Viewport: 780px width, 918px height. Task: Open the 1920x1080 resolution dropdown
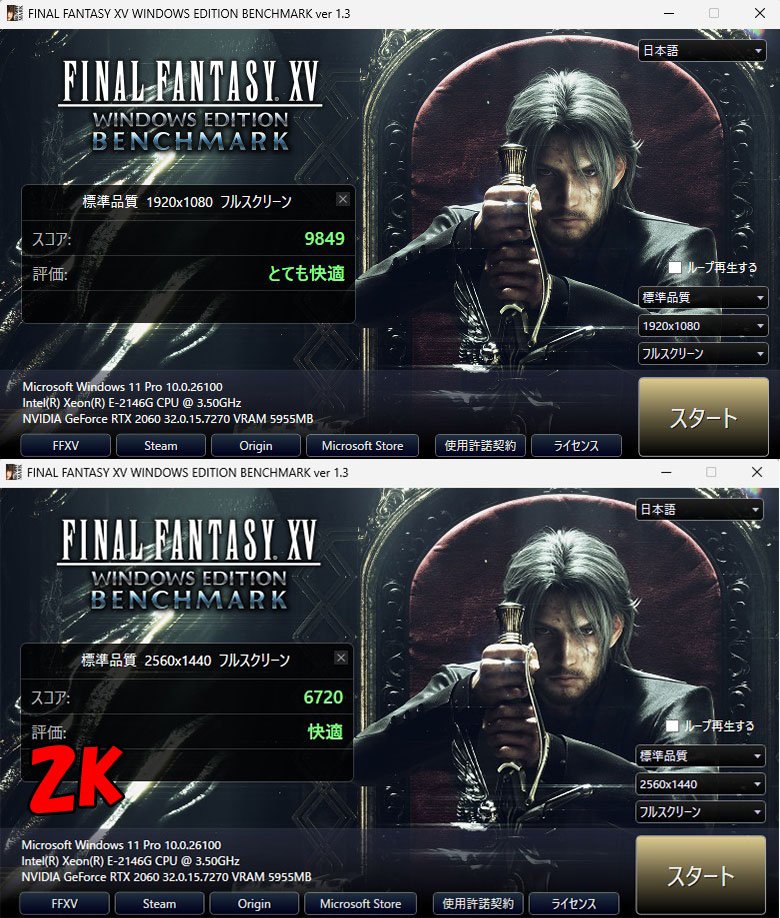click(x=703, y=326)
